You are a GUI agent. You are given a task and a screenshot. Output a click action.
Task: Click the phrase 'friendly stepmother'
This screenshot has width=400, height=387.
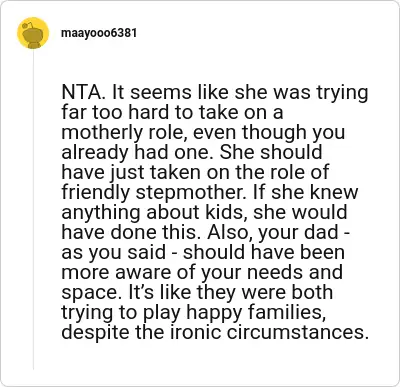click(x=149, y=192)
